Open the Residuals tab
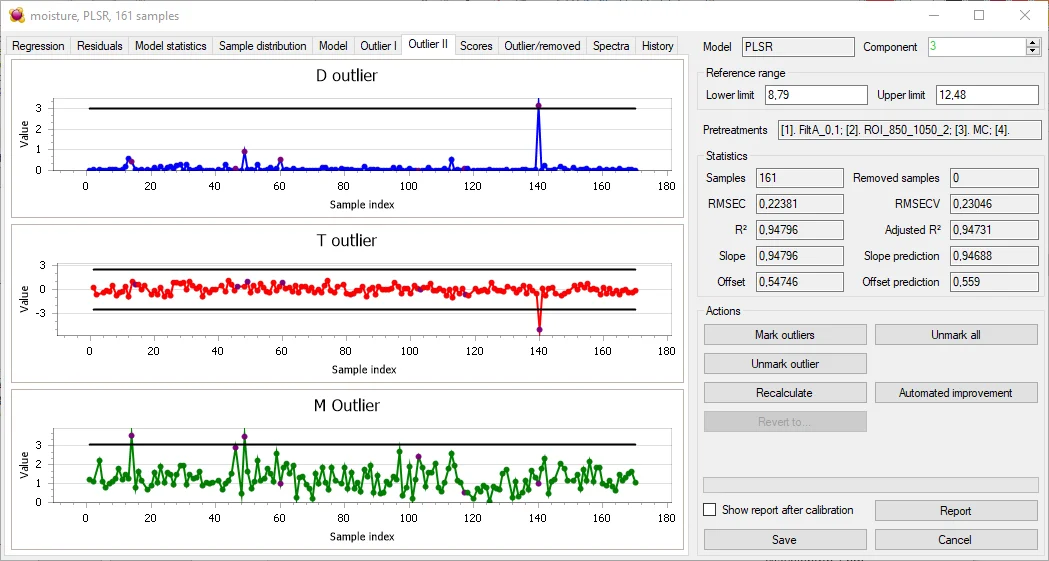1049x561 pixels. [x=100, y=46]
